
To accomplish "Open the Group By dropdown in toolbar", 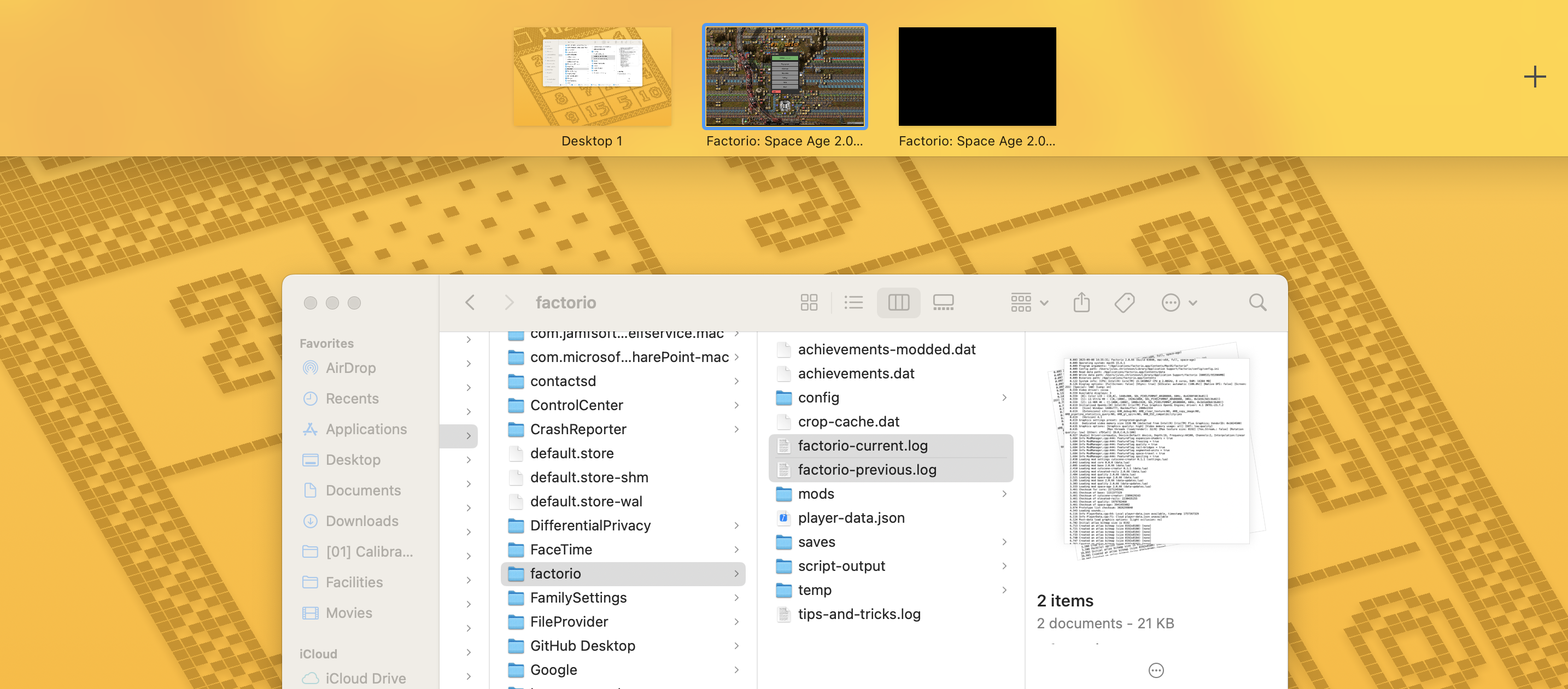I will [1029, 302].
